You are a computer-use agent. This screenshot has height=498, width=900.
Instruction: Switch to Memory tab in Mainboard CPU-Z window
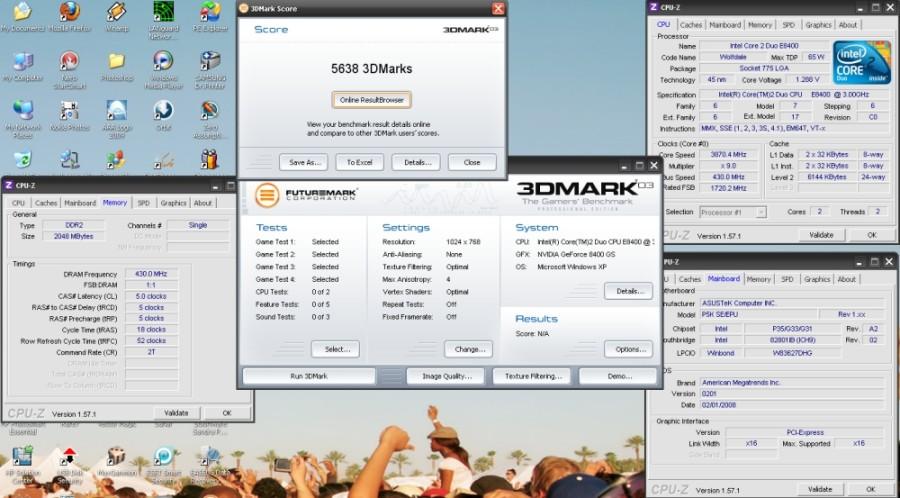click(x=758, y=279)
